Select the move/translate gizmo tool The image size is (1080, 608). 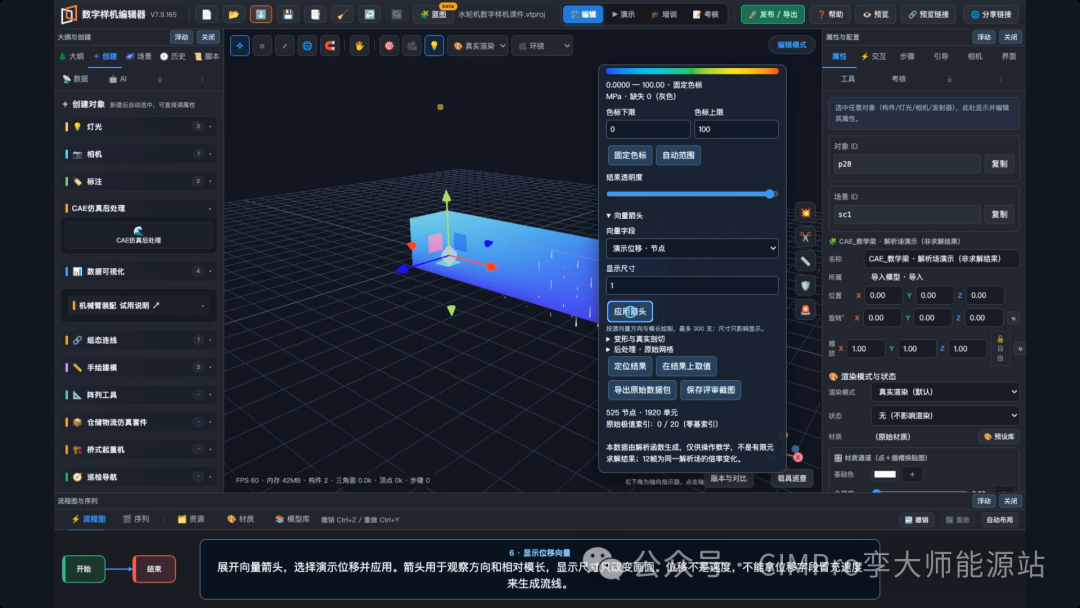(x=240, y=45)
